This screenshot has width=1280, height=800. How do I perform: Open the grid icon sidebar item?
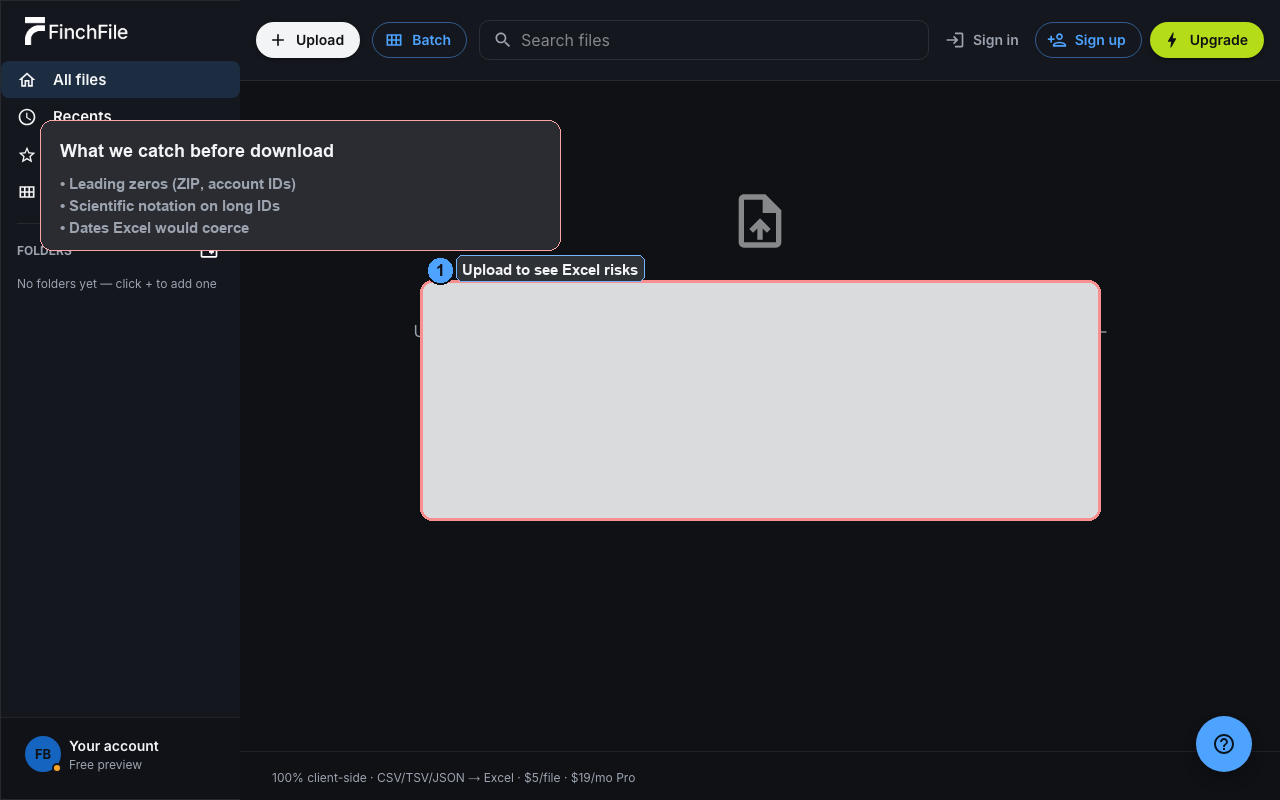(27, 192)
